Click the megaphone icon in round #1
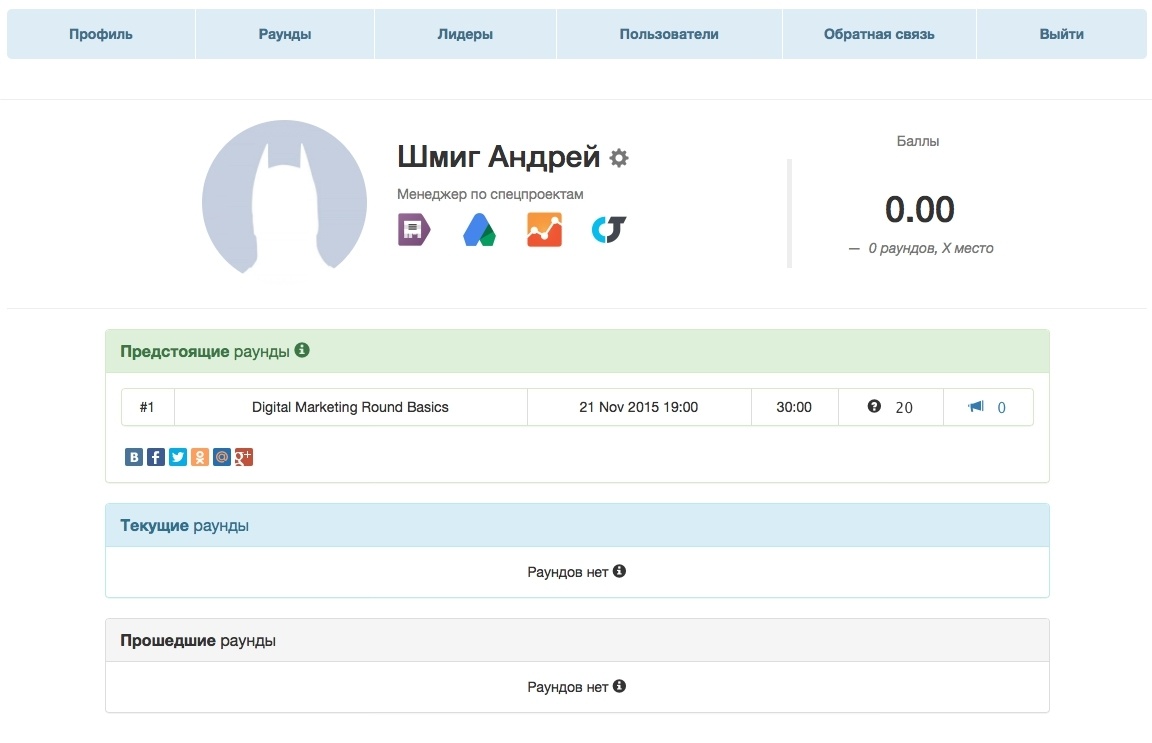 pos(976,406)
